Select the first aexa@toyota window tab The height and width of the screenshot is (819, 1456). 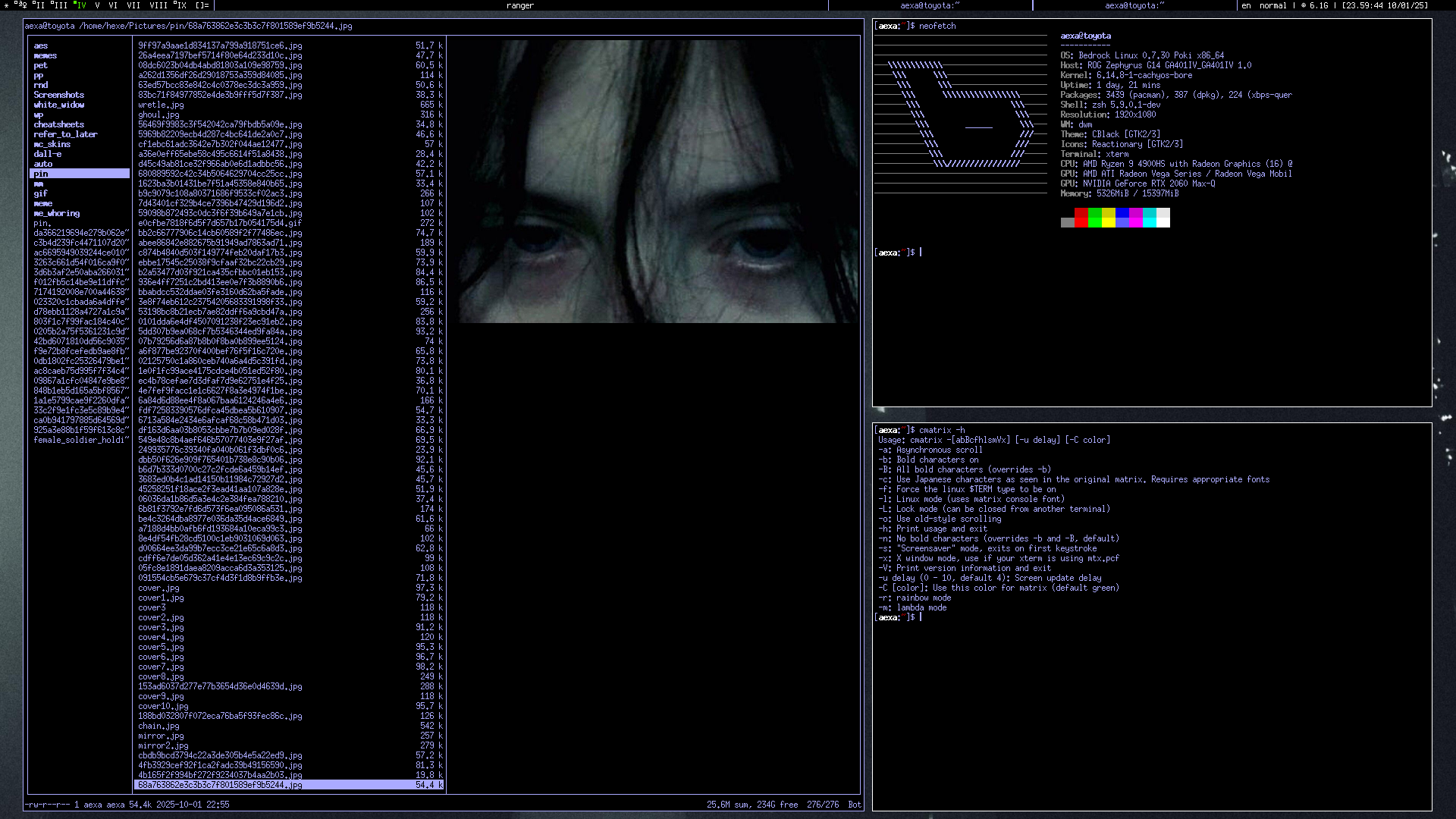coord(930,5)
